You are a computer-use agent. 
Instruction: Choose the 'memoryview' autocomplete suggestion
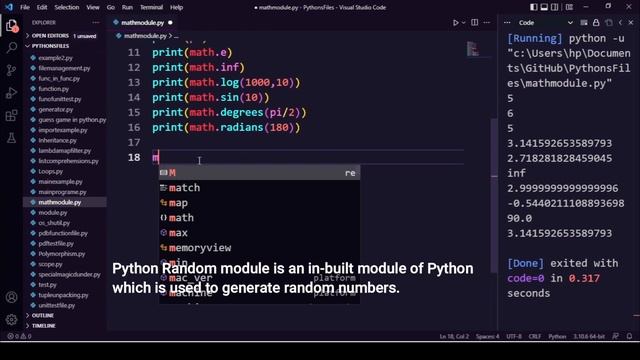point(259,248)
